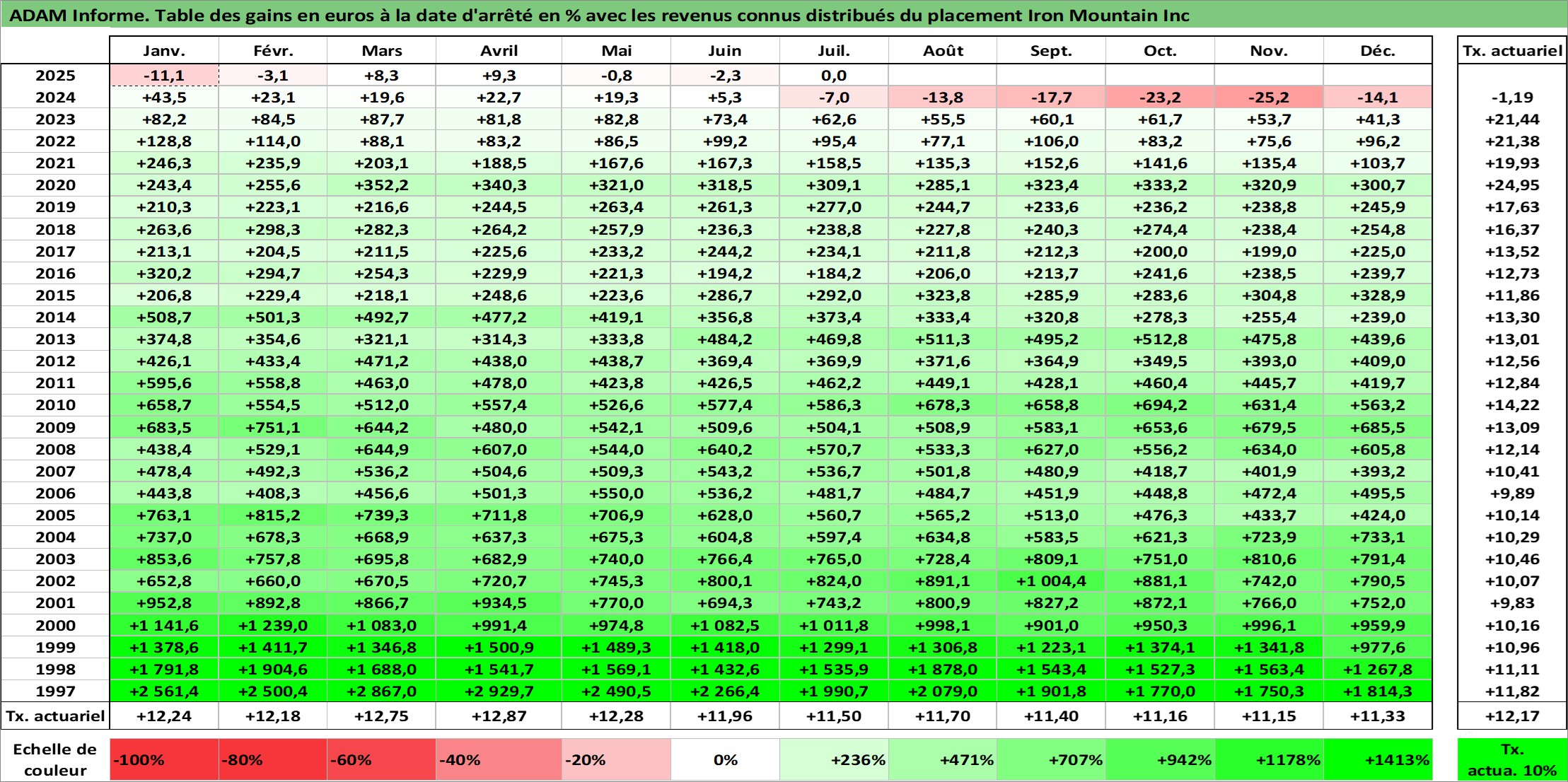Click the +694,2 cell in row 2010
Viewport: 1568px width, 782px height.
click(1160, 404)
